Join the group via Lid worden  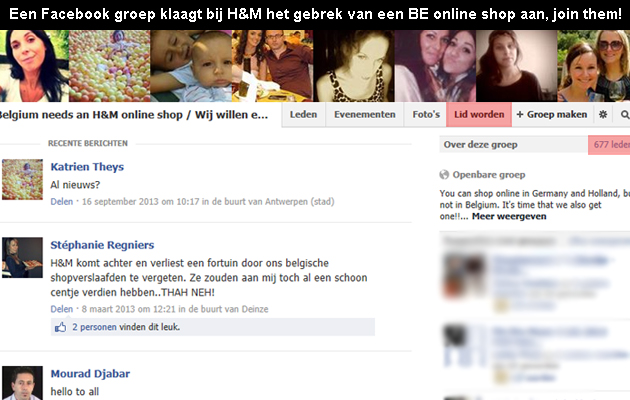pos(479,114)
